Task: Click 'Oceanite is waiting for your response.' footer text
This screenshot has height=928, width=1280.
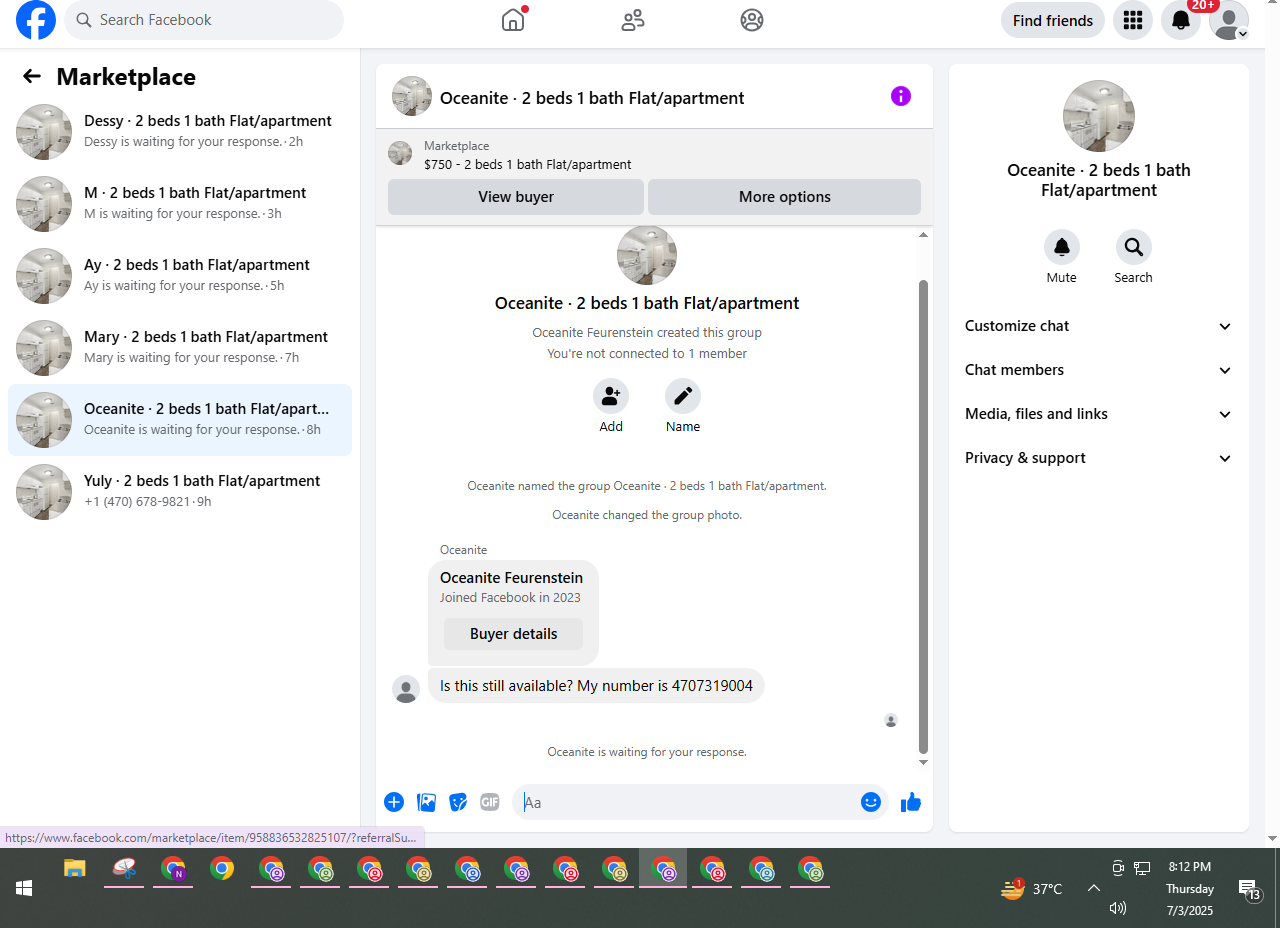Action: tap(647, 752)
